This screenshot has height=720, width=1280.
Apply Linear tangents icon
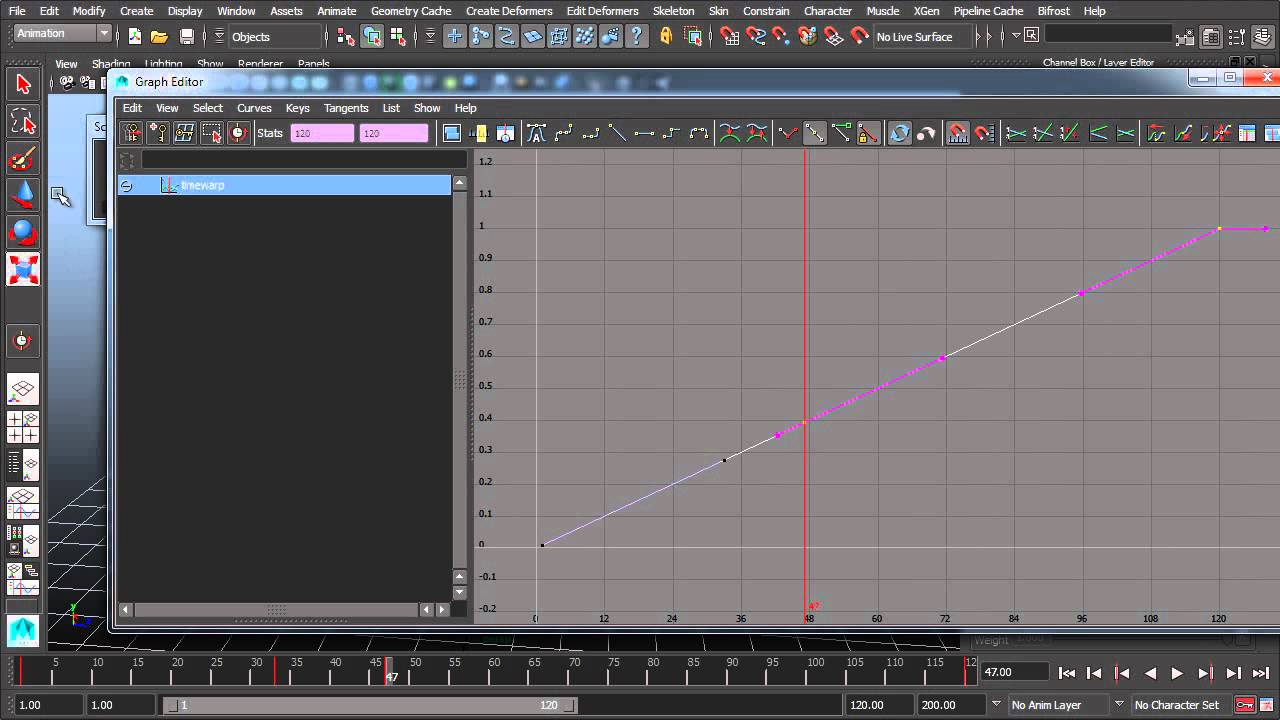(618, 133)
